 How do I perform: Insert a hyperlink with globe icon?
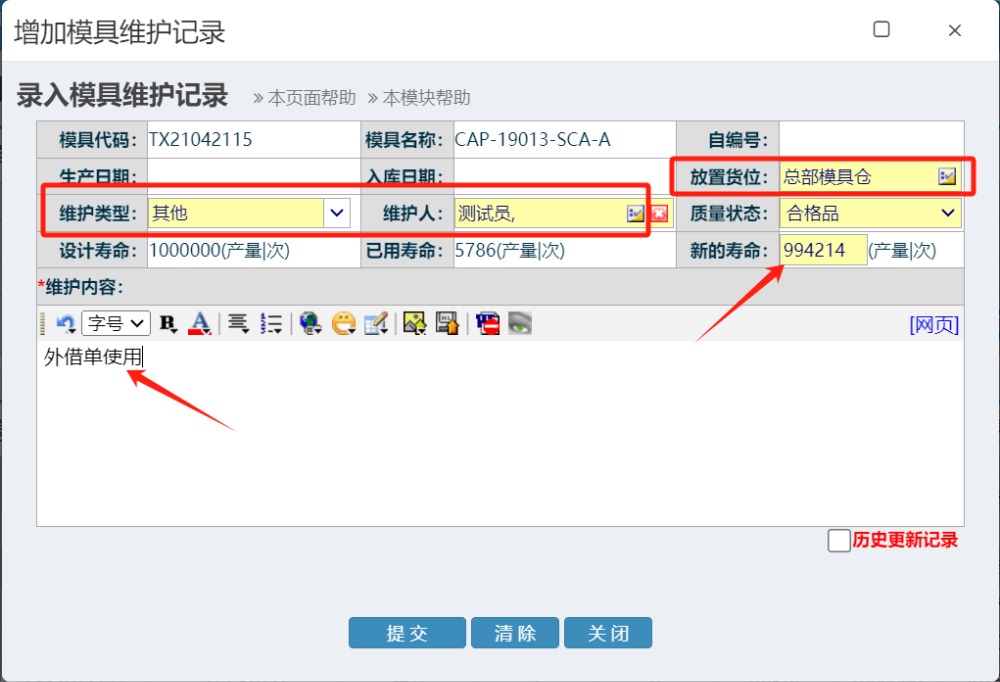310,323
